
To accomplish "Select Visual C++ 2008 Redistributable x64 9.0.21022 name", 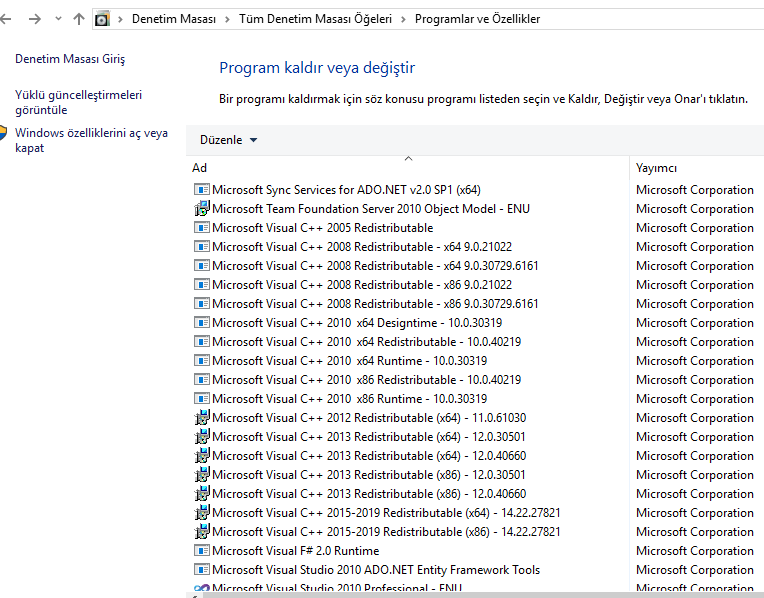I will tap(362, 247).
